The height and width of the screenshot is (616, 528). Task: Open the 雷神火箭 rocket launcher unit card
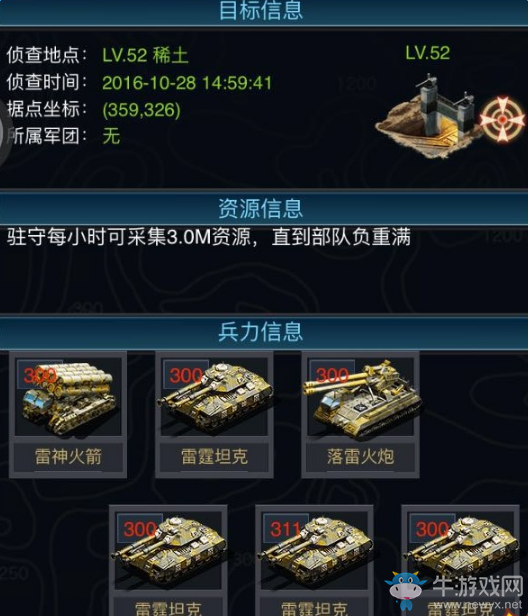click(x=68, y=414)
